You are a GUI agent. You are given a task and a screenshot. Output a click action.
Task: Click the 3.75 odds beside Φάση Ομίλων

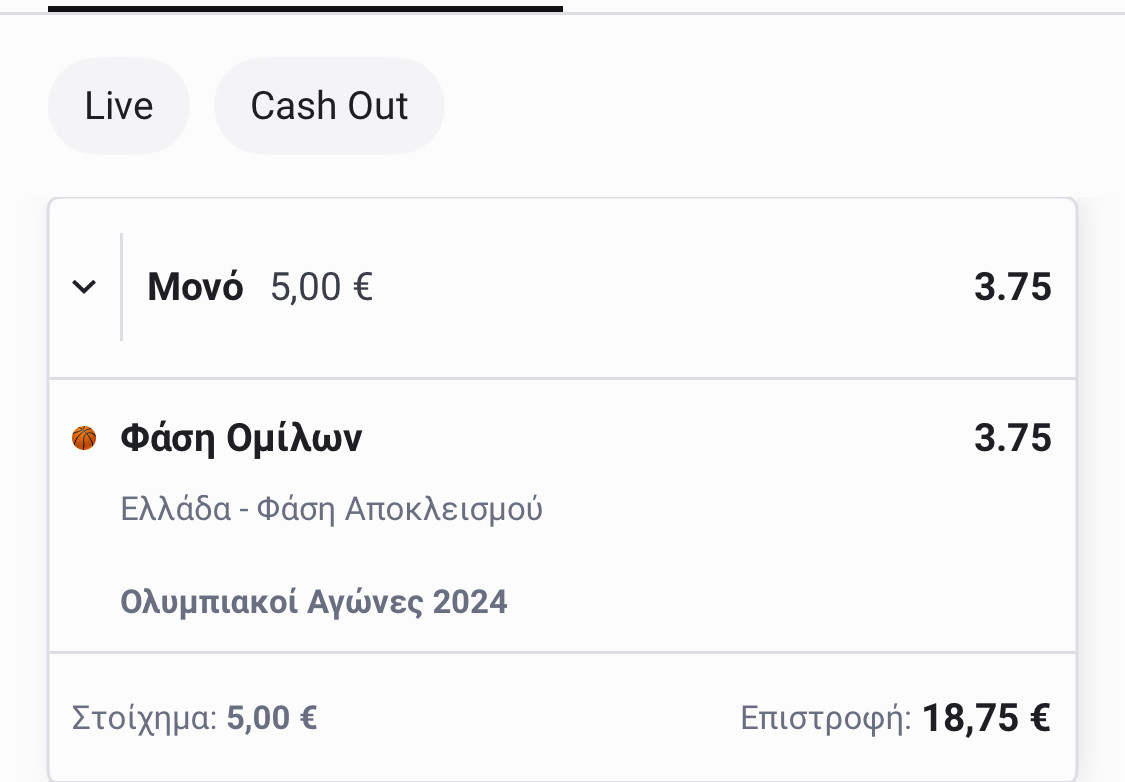click(1012, 438)
